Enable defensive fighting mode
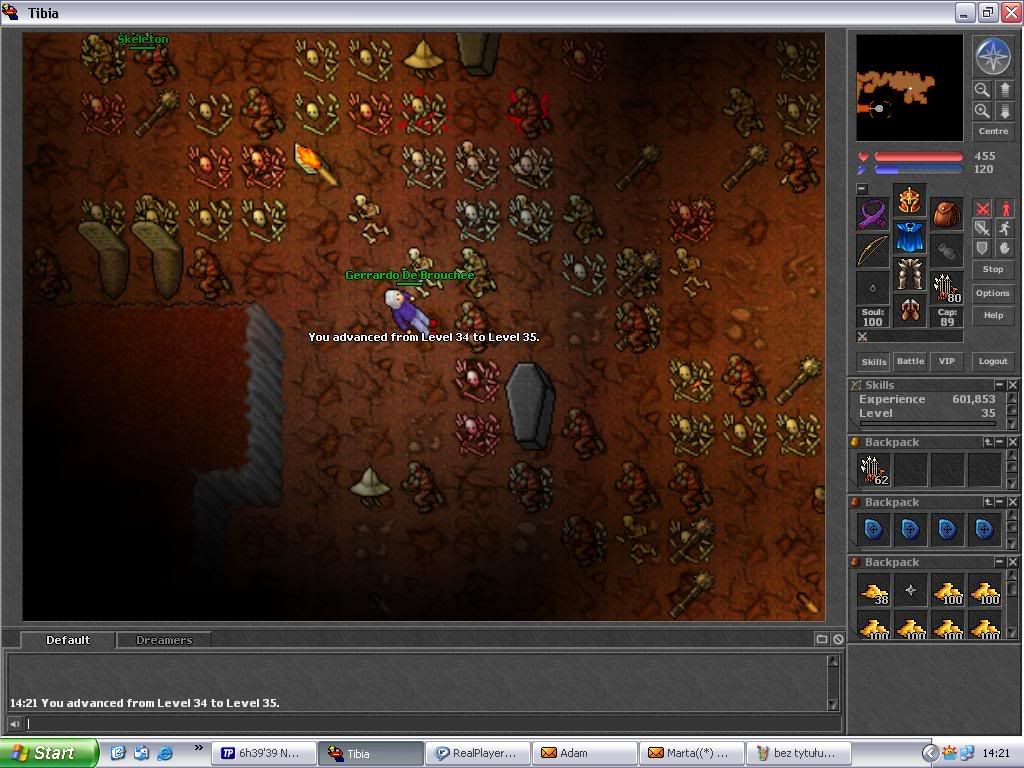The image size is (1024, 768). 982,248
